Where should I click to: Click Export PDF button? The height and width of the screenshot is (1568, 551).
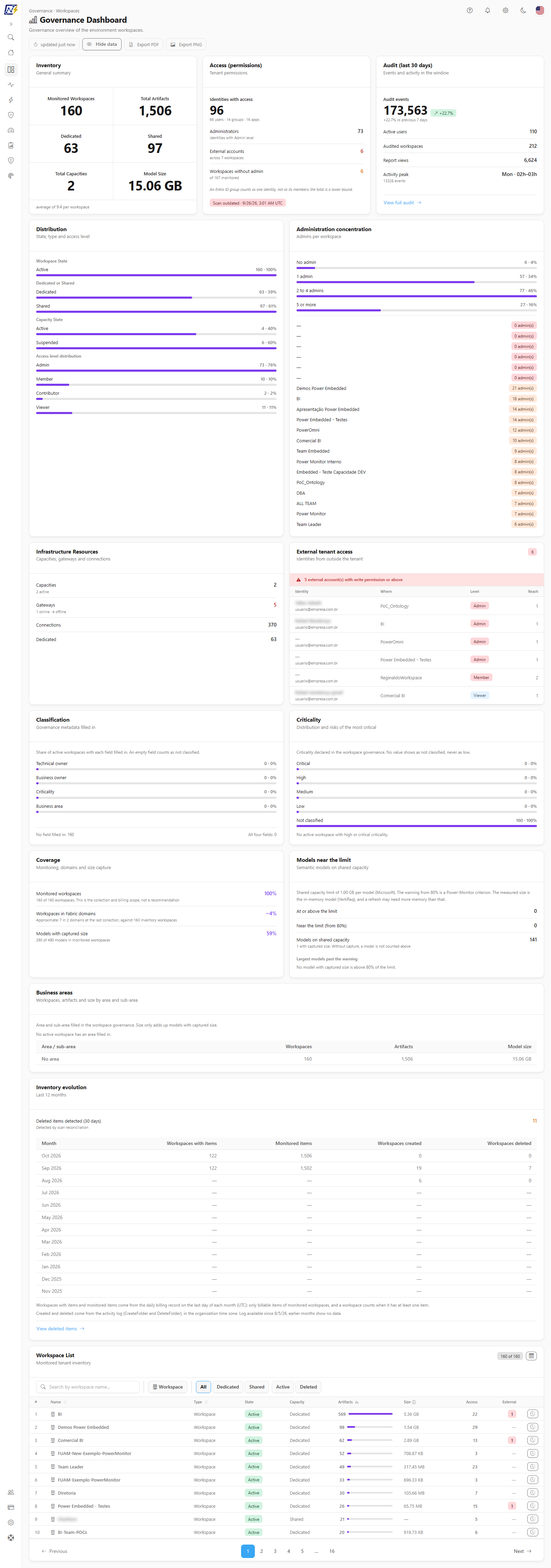(144, 44)
